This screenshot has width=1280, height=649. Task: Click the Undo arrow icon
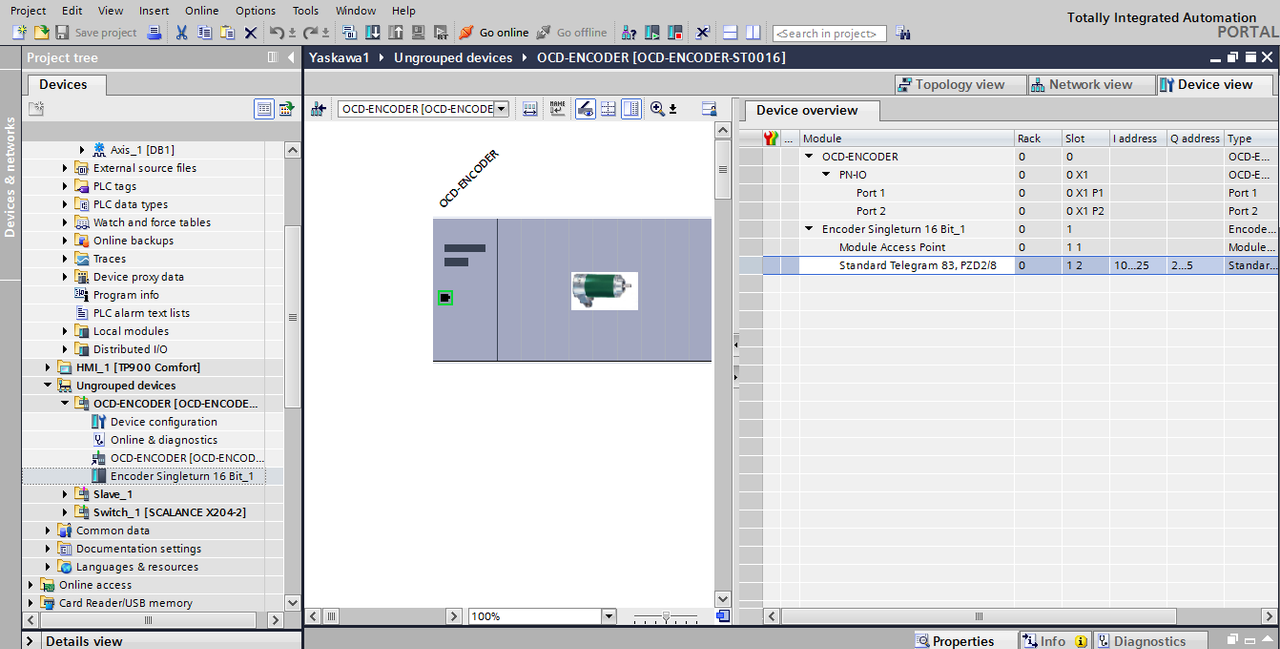point(277,33)
